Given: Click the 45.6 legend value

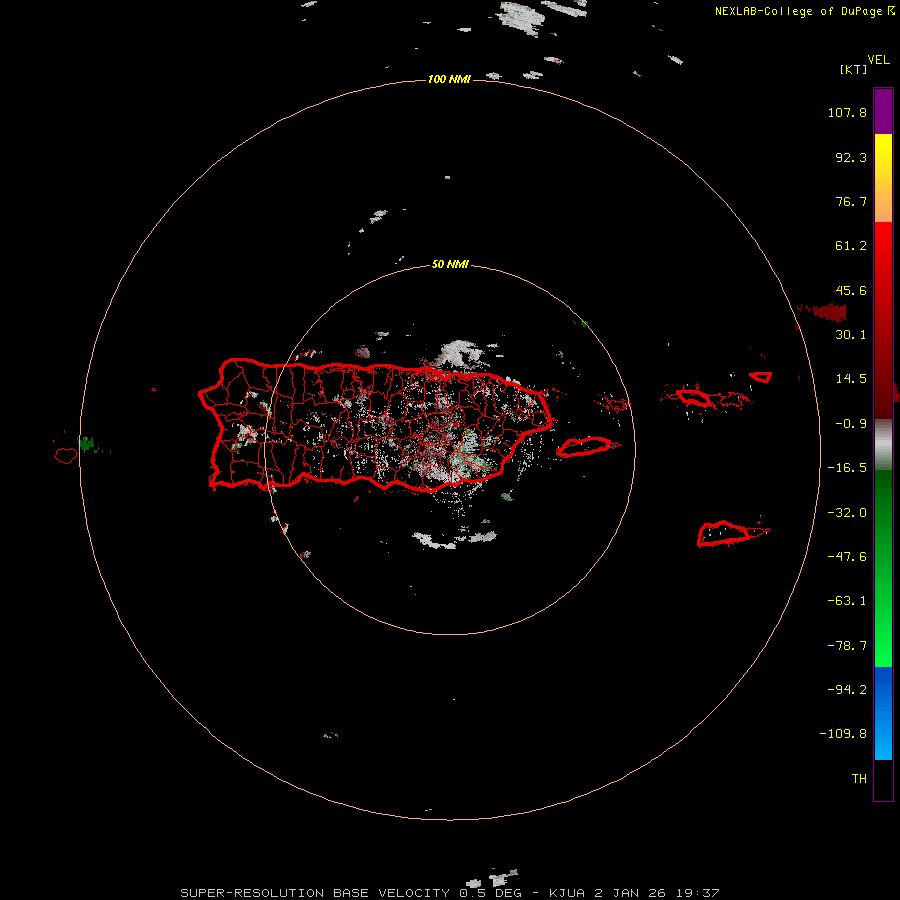Looking at the screenshot, I should coord(851,290).
